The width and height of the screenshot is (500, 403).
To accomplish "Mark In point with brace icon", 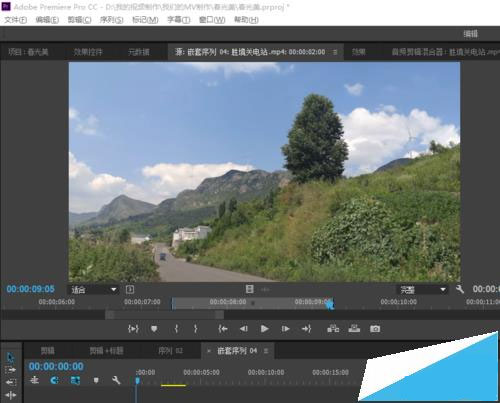I will 176,329.
